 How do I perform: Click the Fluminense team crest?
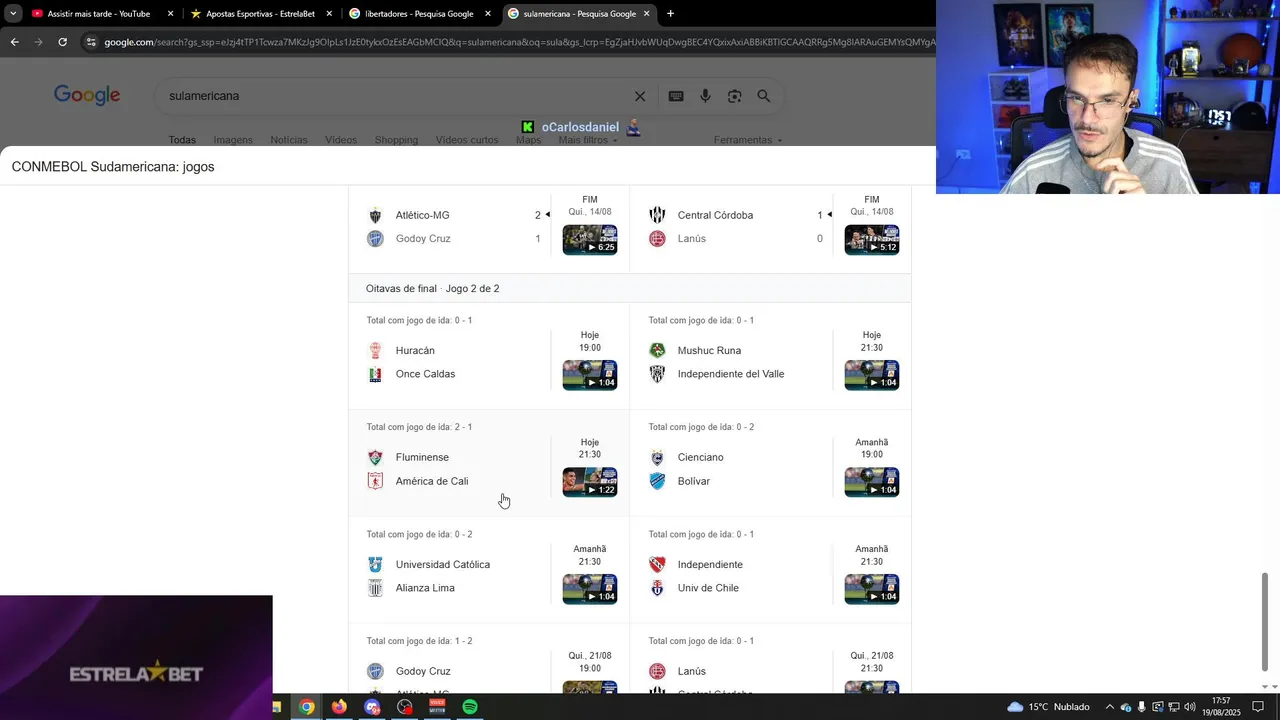pyautogui.click(x=375, y=457)
